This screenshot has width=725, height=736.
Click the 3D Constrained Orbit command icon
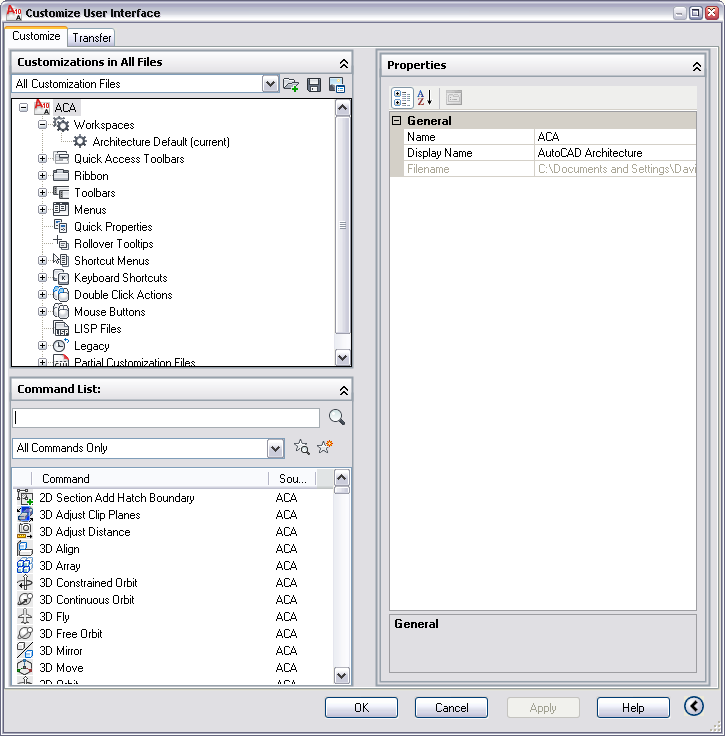[25, 583]
